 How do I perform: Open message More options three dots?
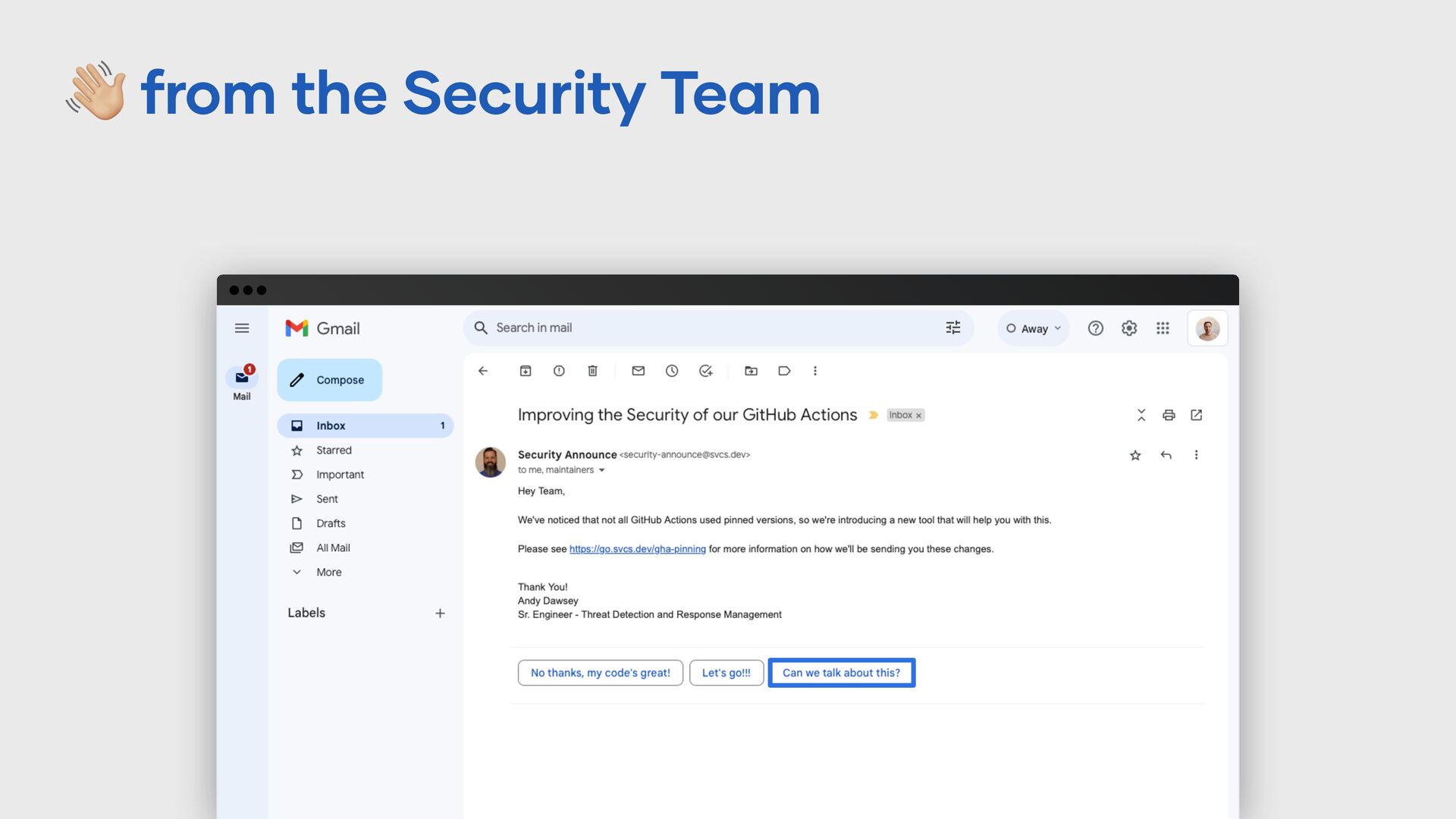pos(1197,455)
